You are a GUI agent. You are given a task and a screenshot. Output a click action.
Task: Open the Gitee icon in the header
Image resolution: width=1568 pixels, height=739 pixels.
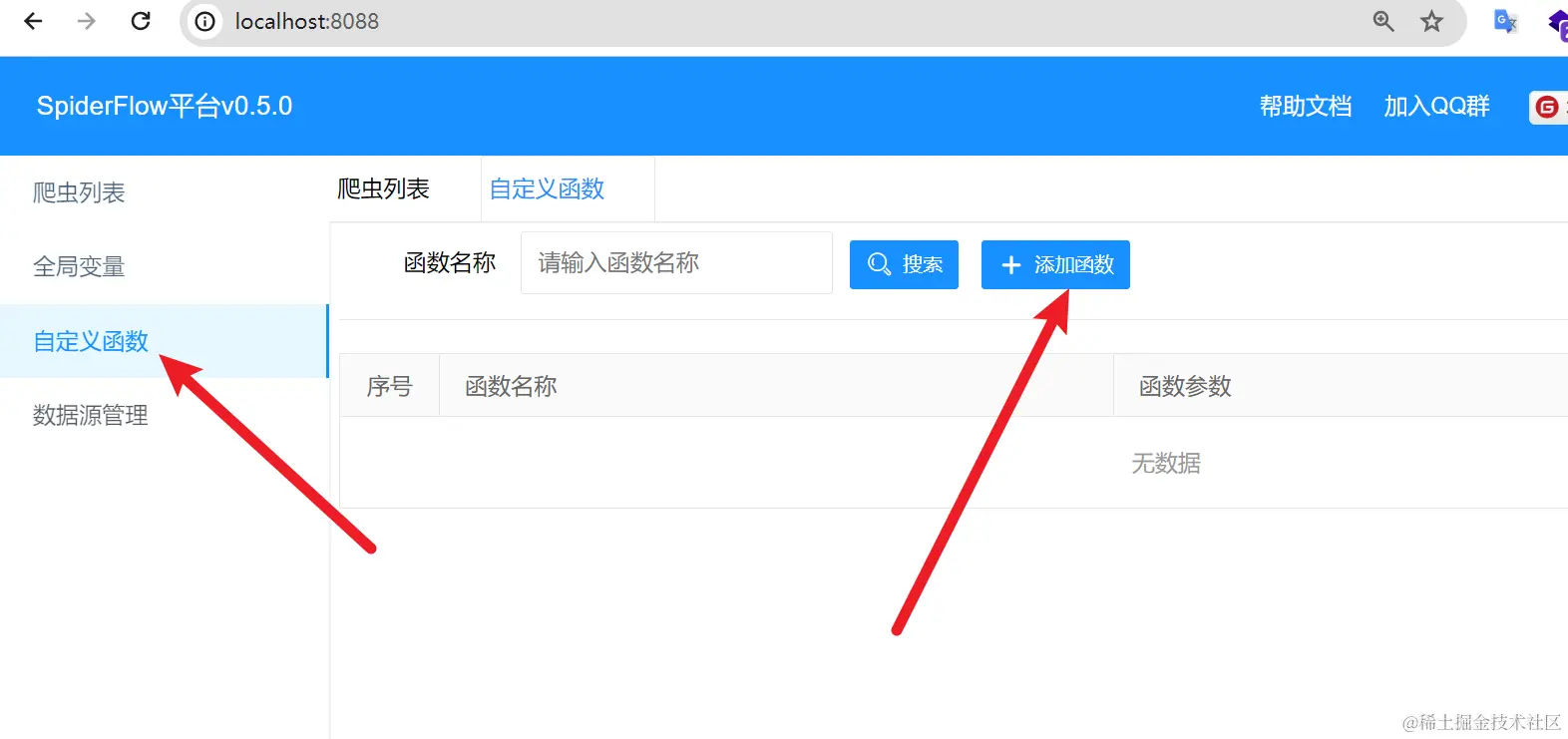(x=1547, y=107)
